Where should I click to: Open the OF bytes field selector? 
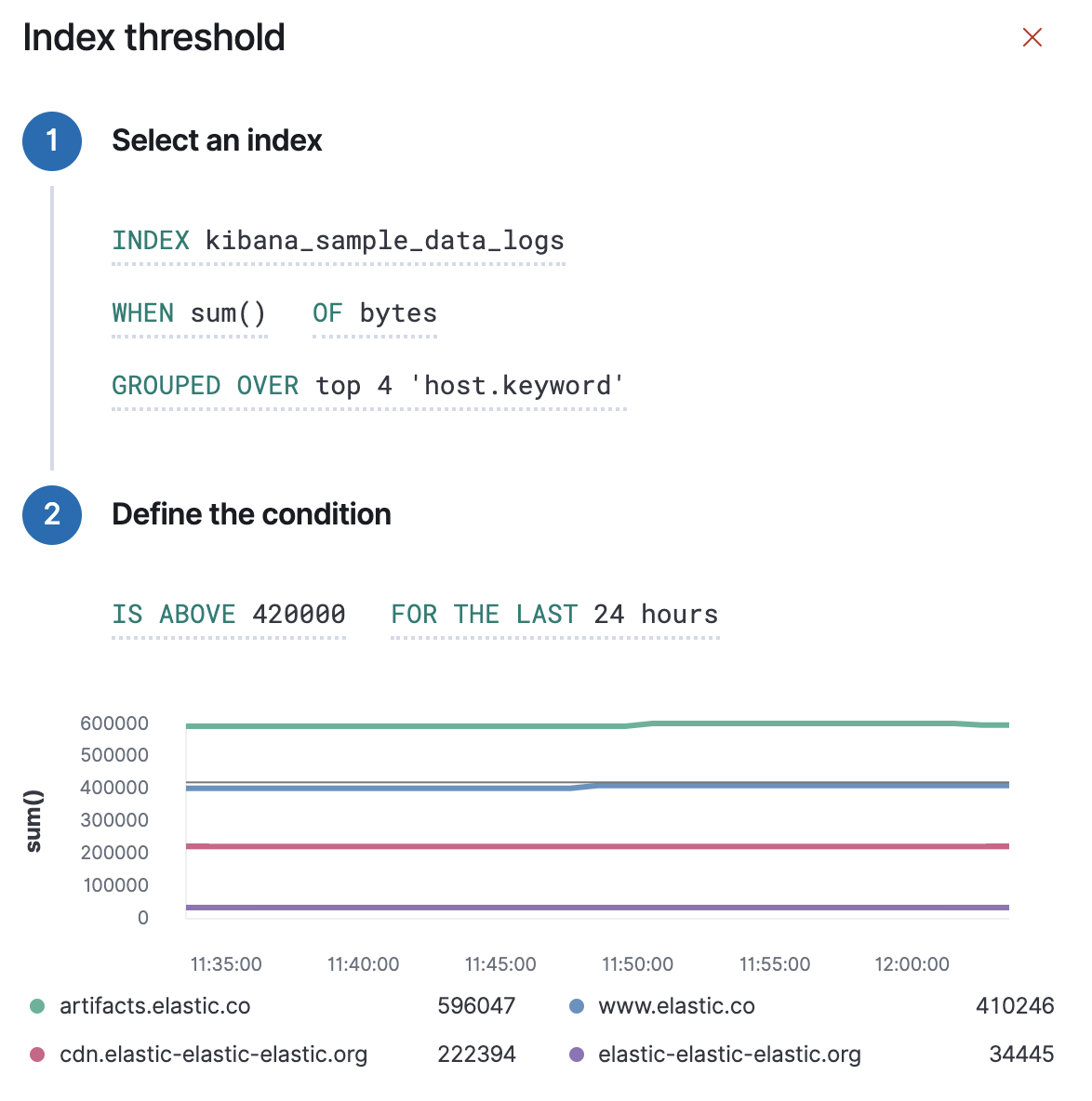(x=374, y=313)
